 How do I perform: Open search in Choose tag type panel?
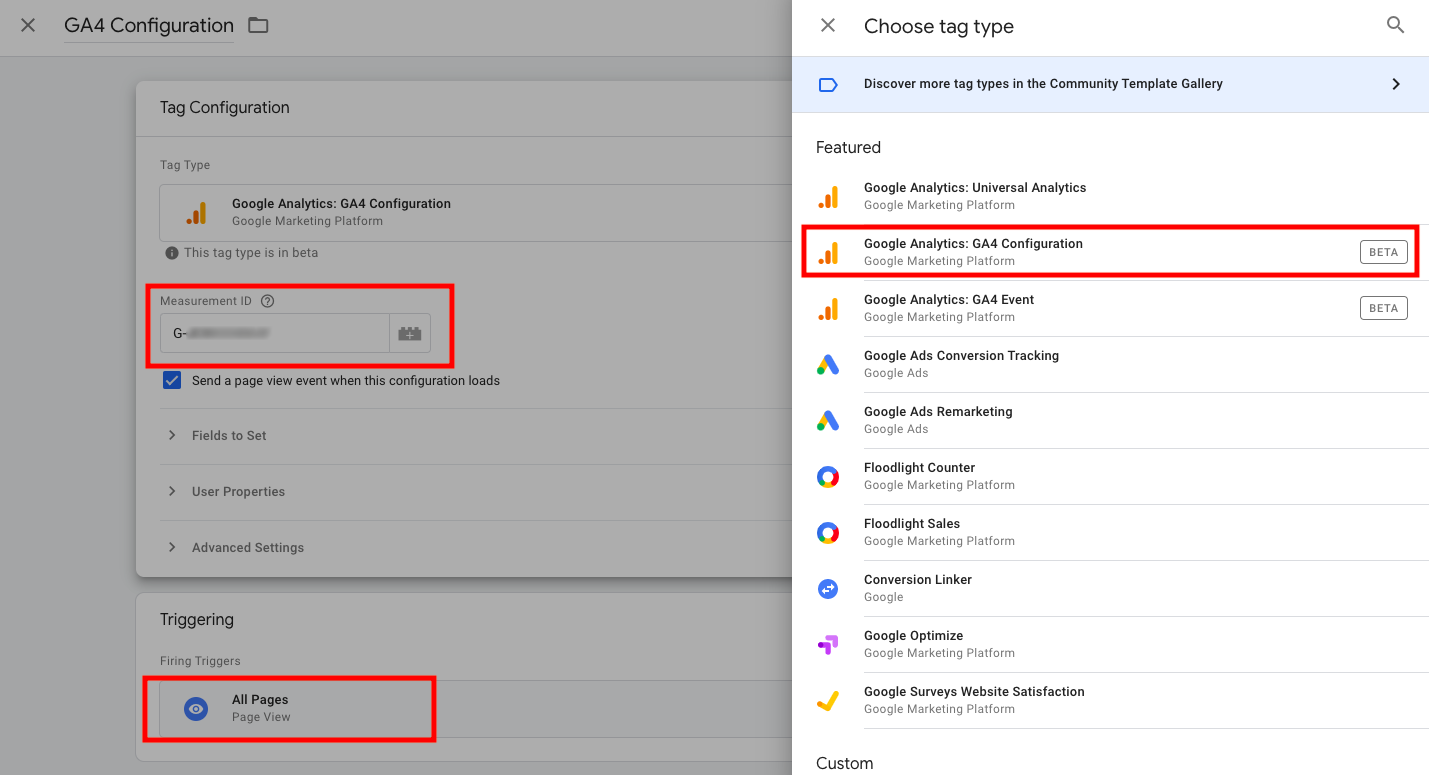tap(1396, 26)
